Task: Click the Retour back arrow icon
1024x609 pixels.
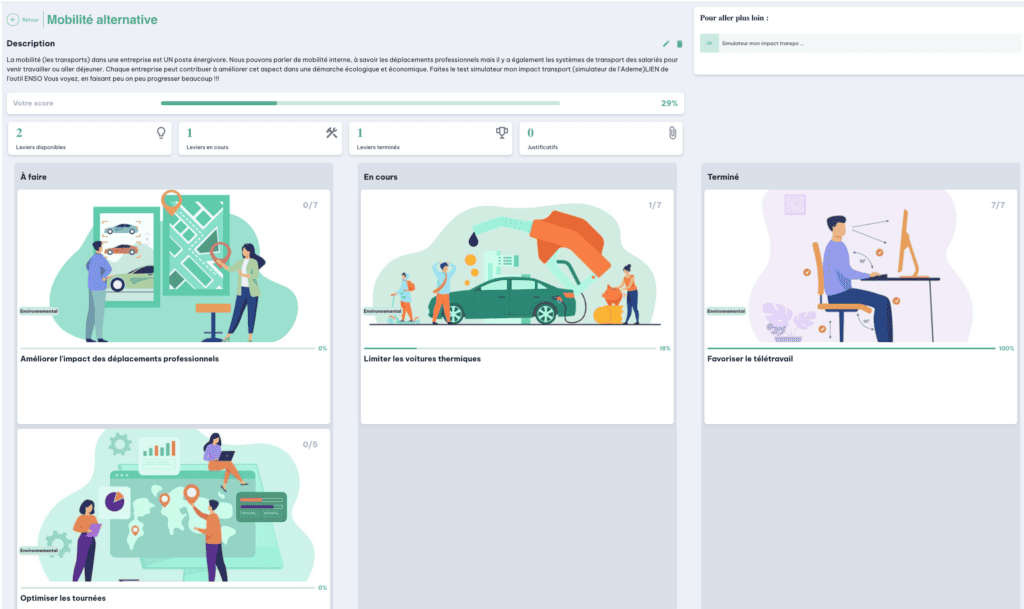Action: tap(13, 20)
